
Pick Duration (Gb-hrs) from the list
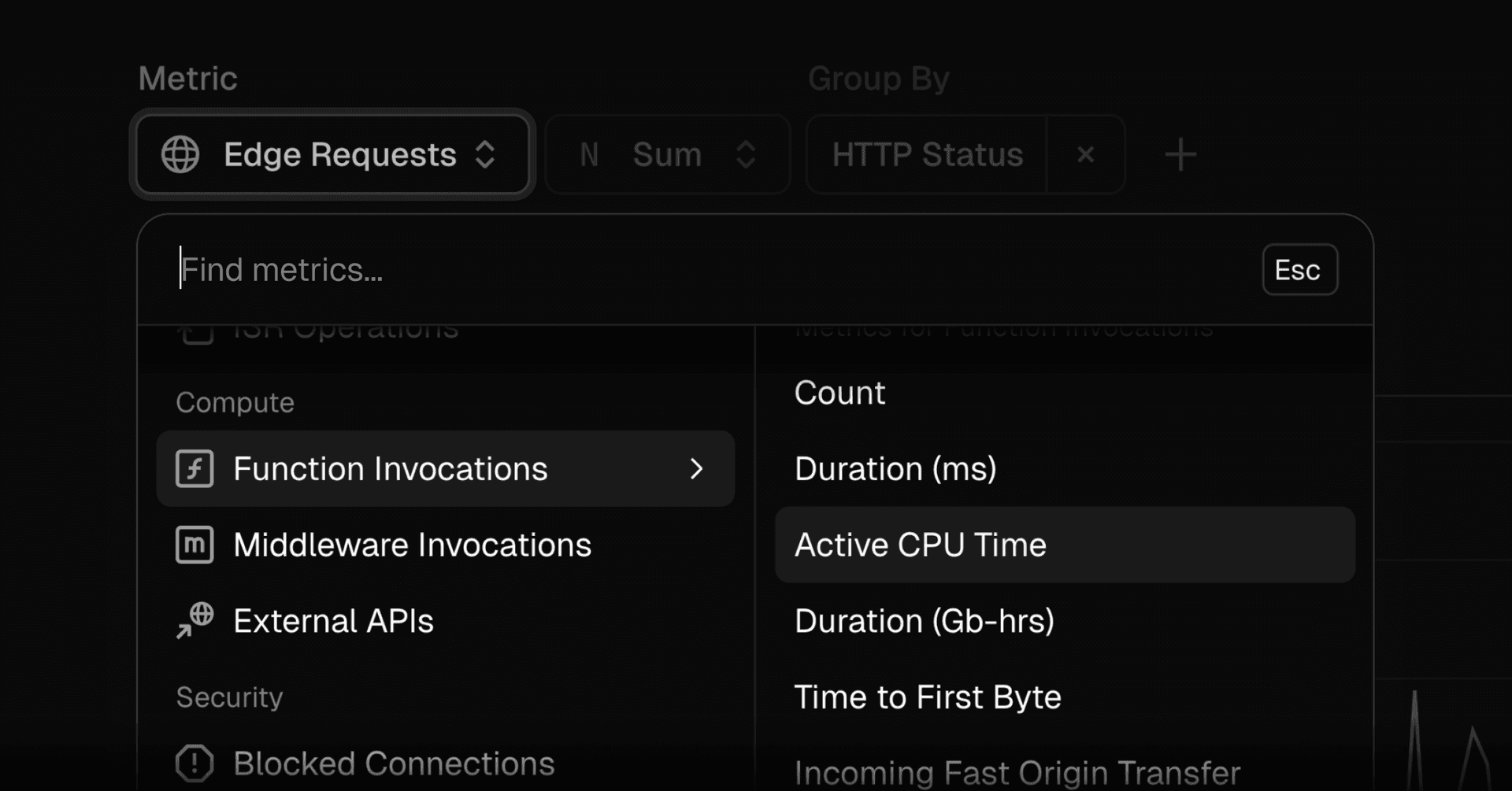click(x=924, y=621)
